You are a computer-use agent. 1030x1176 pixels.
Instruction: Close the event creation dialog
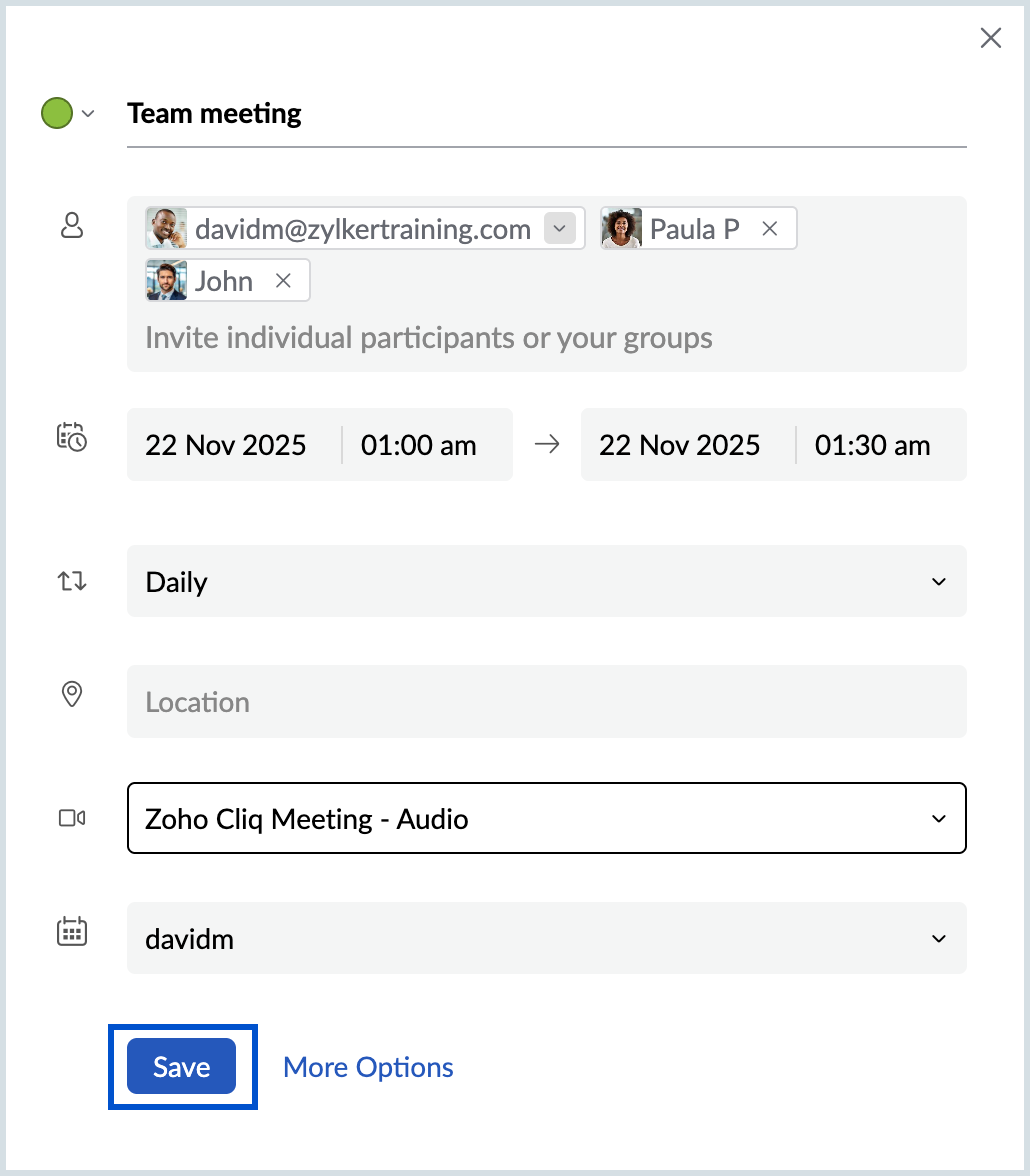coord(990,39)
